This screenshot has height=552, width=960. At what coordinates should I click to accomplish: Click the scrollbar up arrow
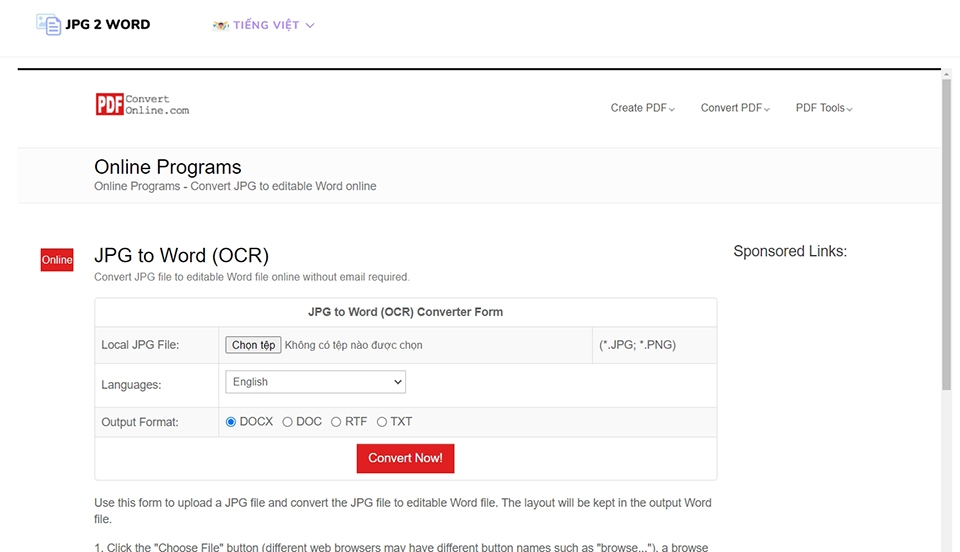pyautogui.click(x=946, y=74)
